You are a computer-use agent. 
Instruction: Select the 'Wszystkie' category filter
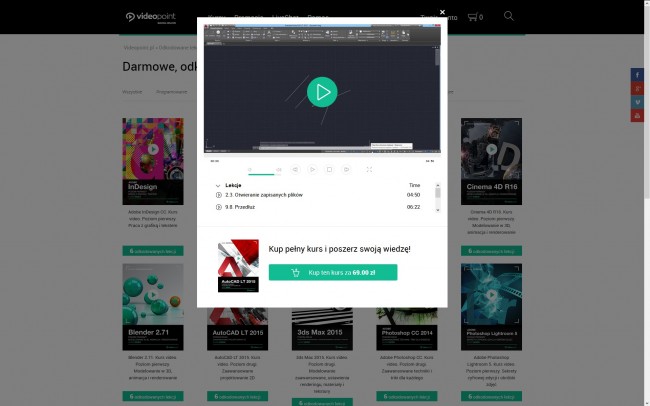click(x=132, y=92)
